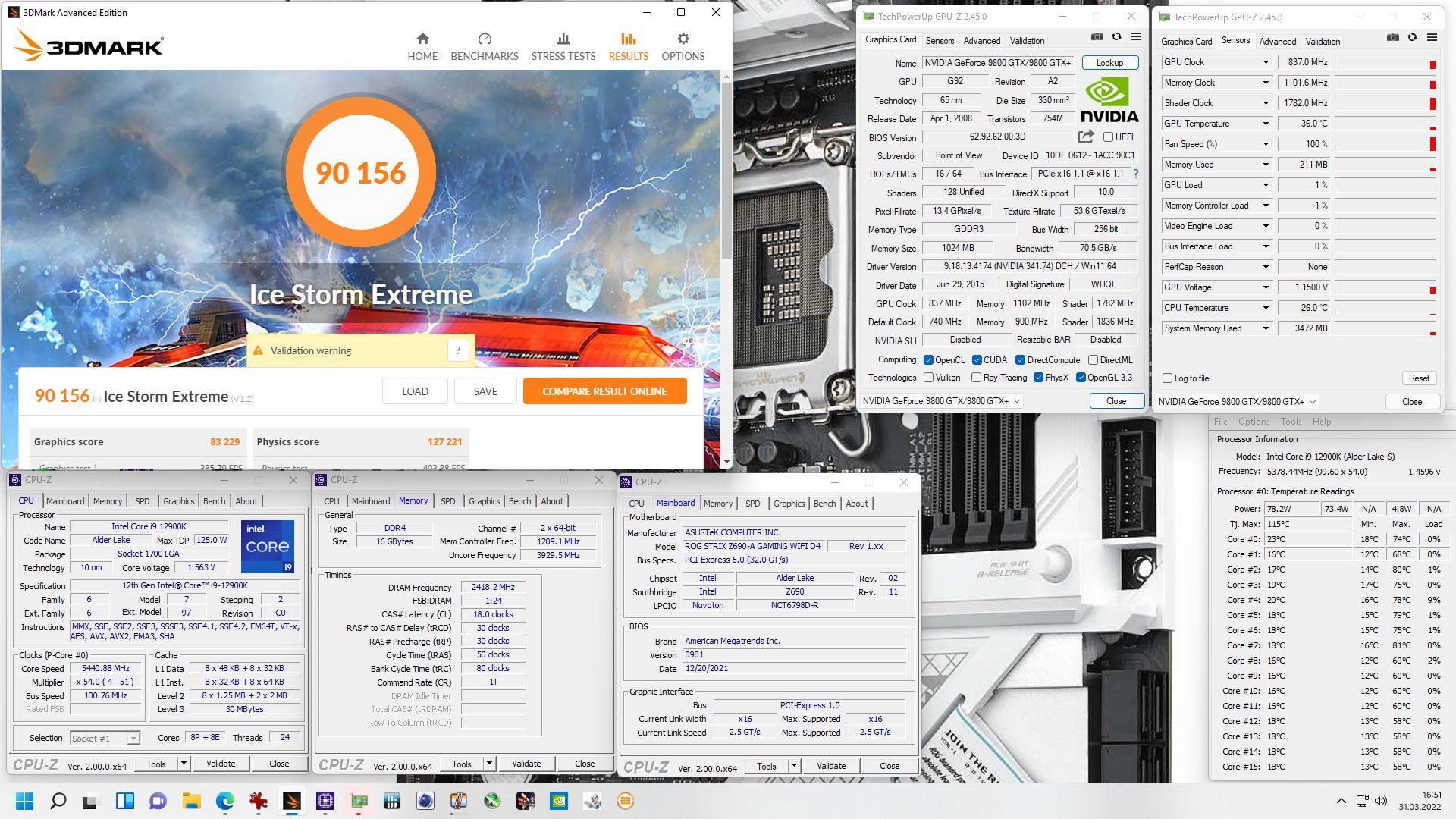The width and height of the screenshot is (1456, 819).
Task: Open SPD tab in CPU-Z Memory window
Action: (x=448, y=501)
